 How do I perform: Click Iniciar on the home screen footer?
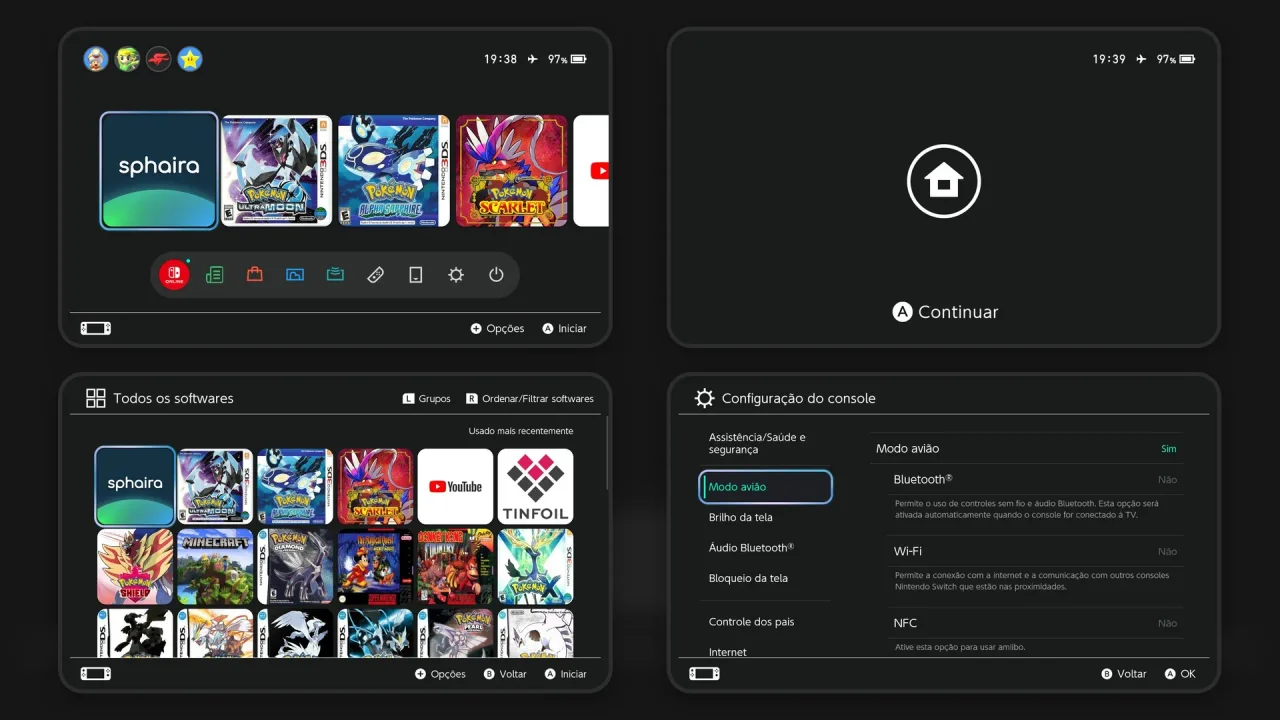564,328
